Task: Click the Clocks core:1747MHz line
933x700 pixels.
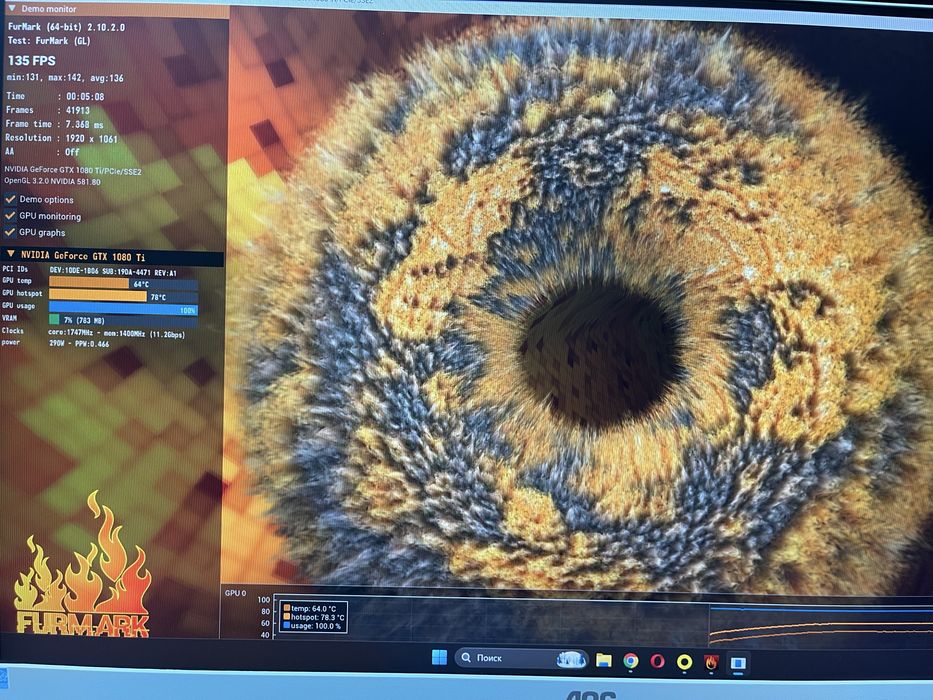Action: pos(93,333)
